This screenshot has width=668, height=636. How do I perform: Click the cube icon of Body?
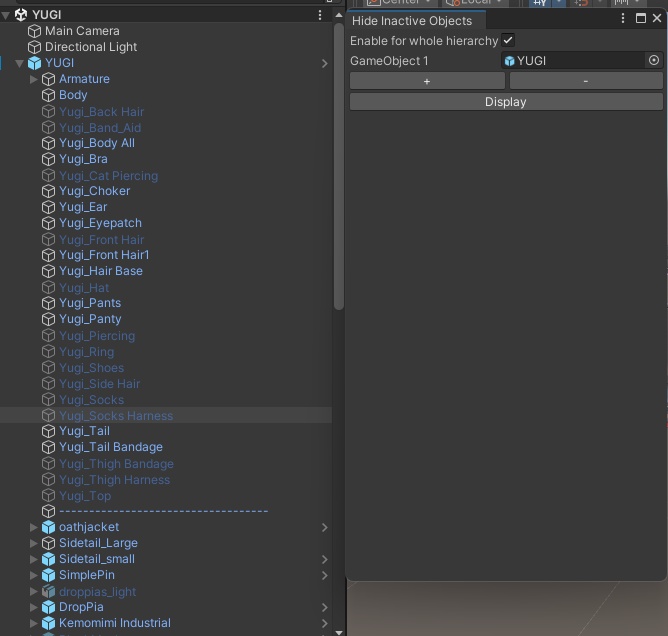[x=48, y=95]
